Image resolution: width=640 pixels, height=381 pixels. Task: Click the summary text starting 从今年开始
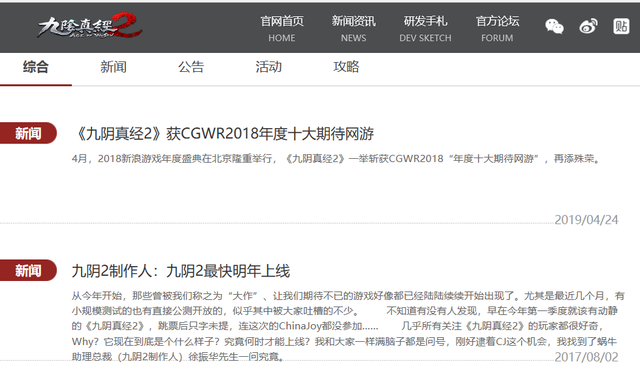click(348, 326)
